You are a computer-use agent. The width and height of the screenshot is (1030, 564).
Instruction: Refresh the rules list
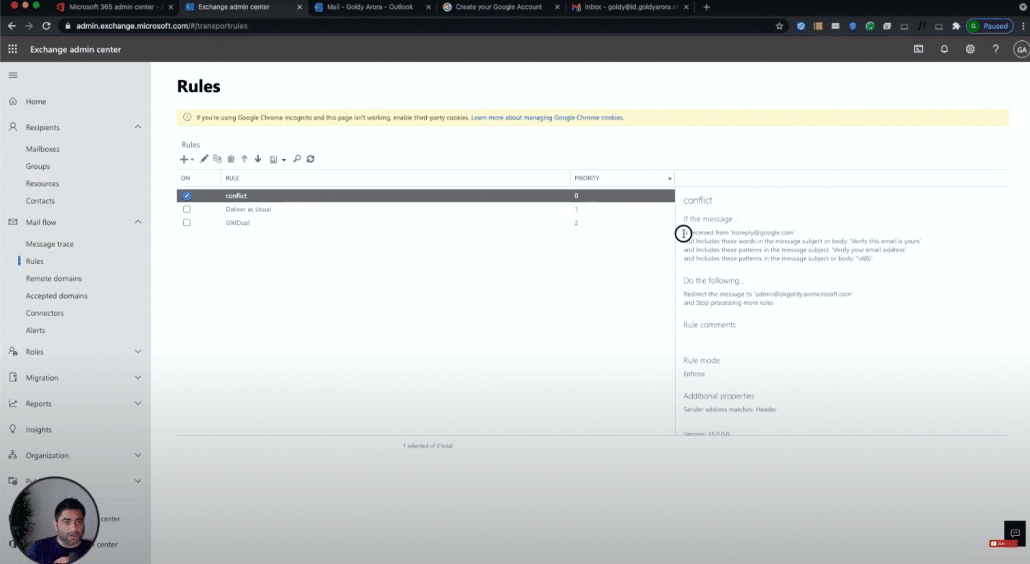(x=311, y=159)
